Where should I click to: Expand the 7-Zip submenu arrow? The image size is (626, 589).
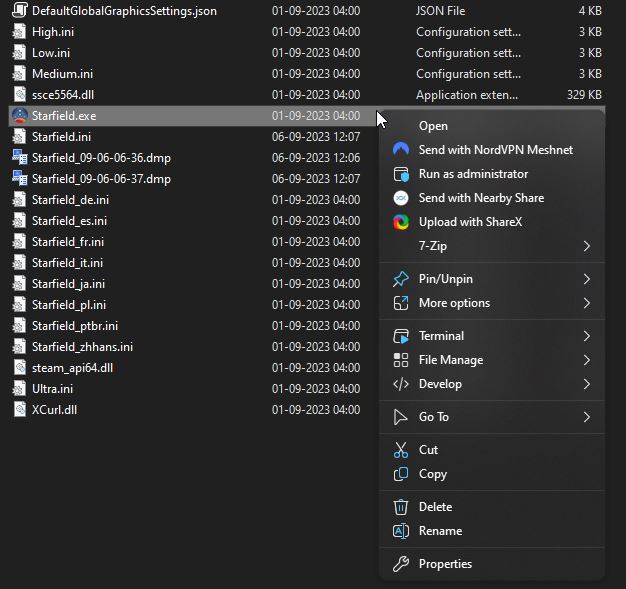click(x=586, y=246)
